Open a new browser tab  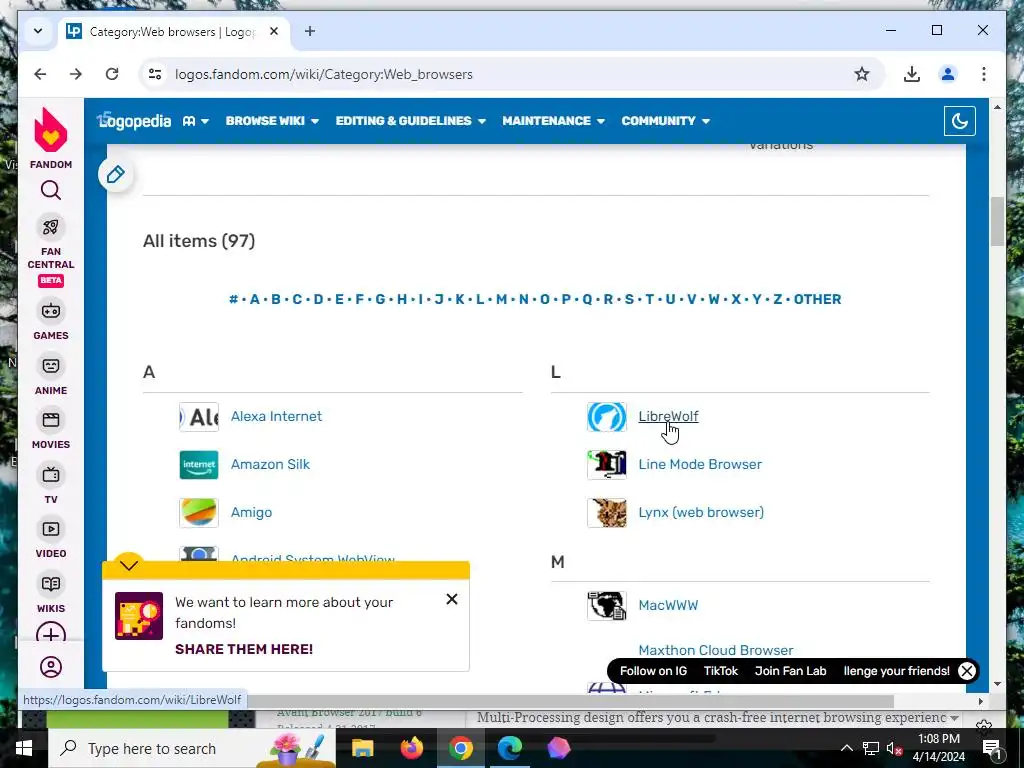click(x=310, y=31)
